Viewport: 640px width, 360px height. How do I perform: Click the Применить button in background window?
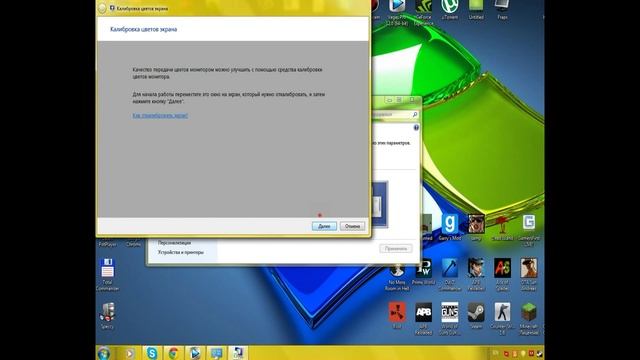[396, 248]
